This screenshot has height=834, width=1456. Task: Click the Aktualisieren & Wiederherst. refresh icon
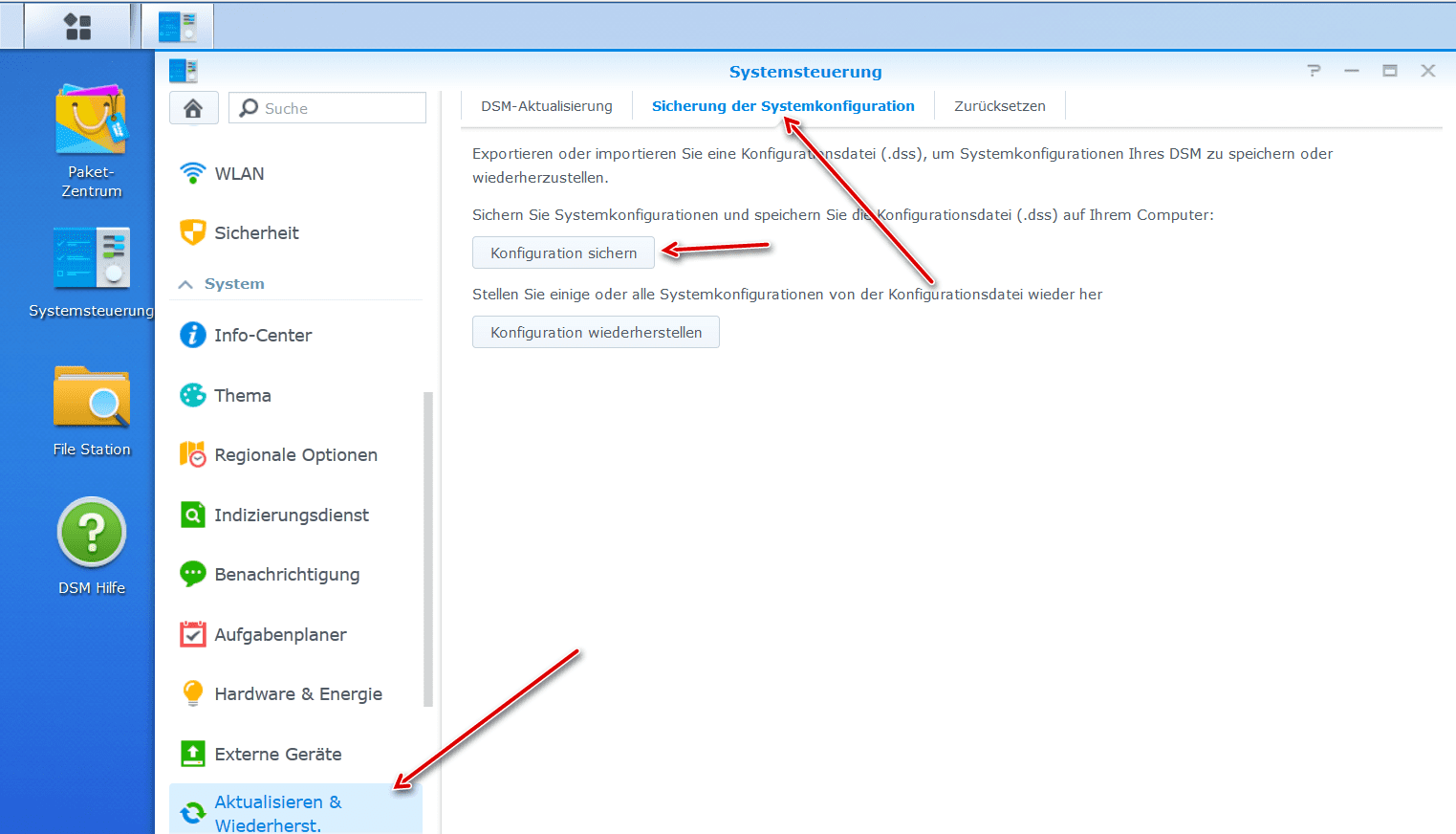coord(193,813)
